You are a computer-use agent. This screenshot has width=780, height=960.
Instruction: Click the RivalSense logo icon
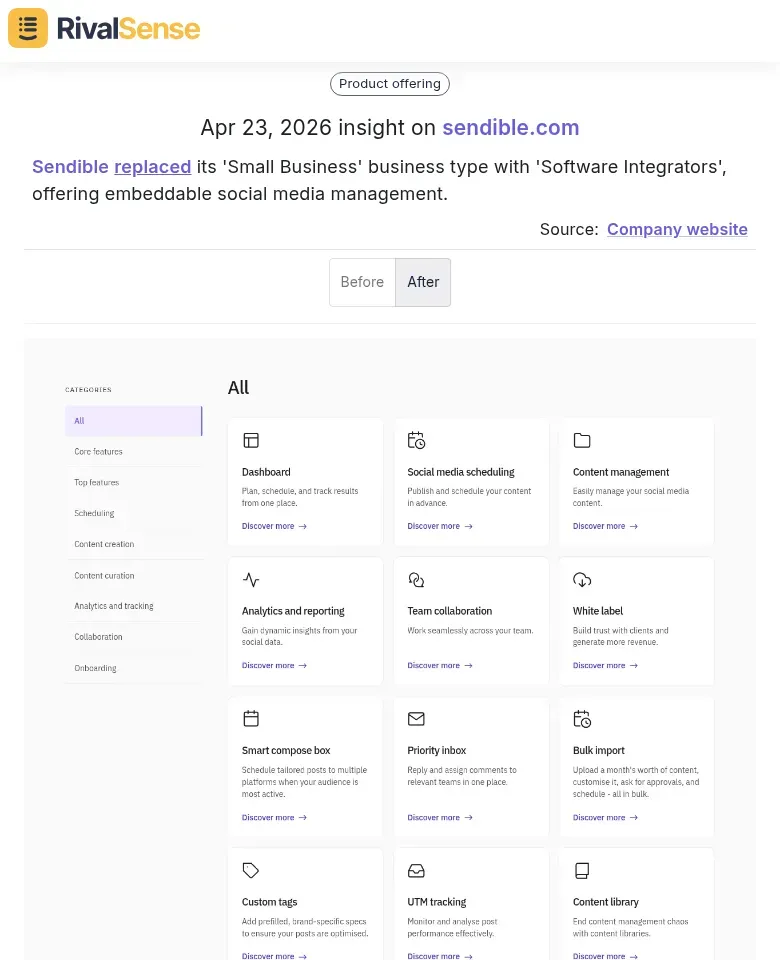pyautogui.click(x=27, y=28)
